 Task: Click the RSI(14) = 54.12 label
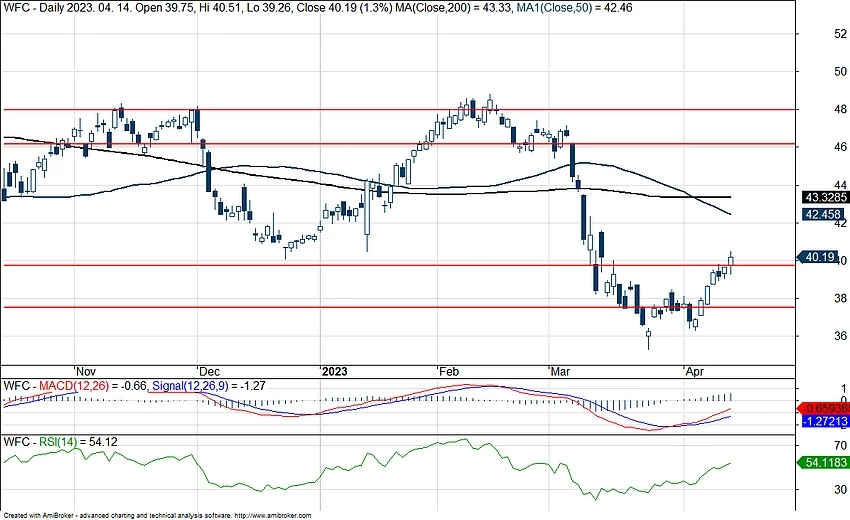coord(78,442)
